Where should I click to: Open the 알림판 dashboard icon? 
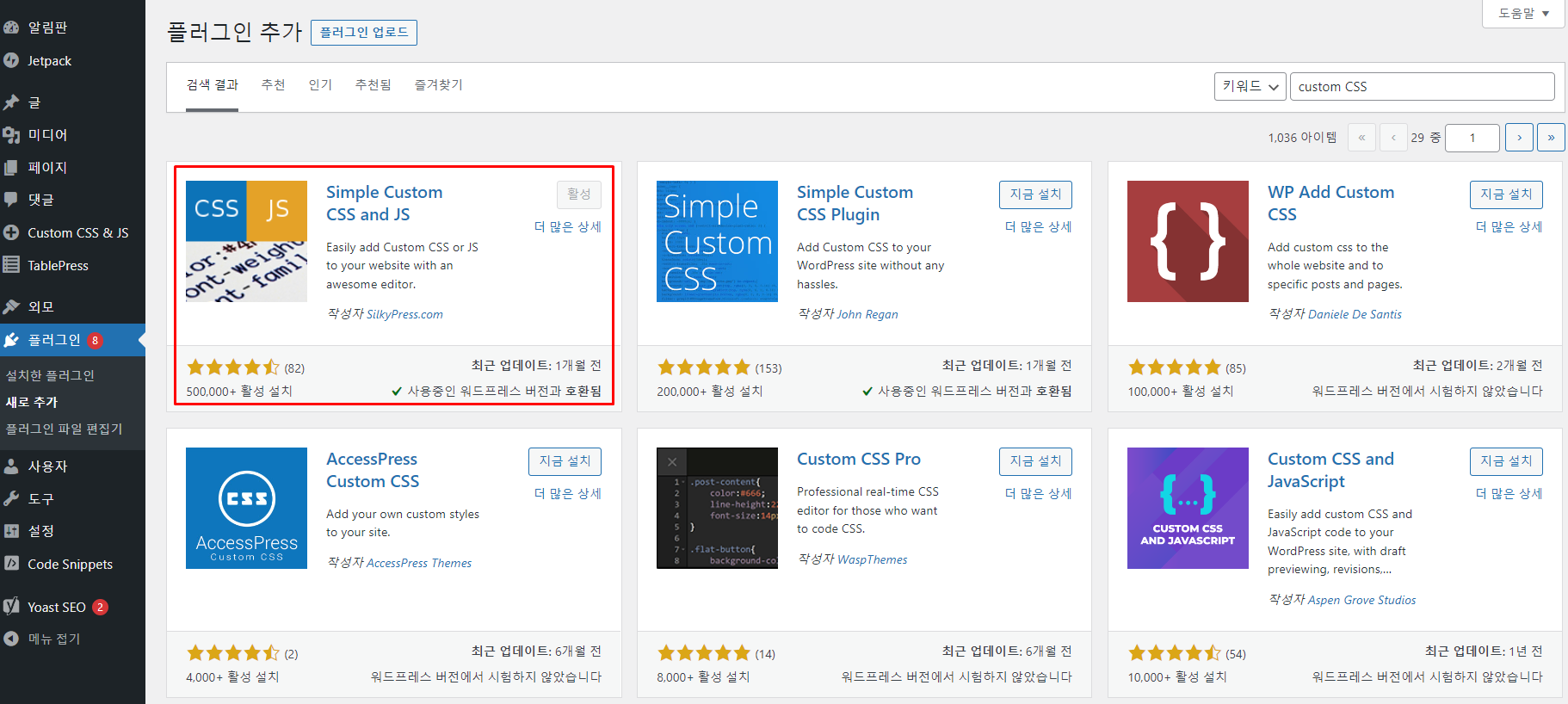[11, 28]
